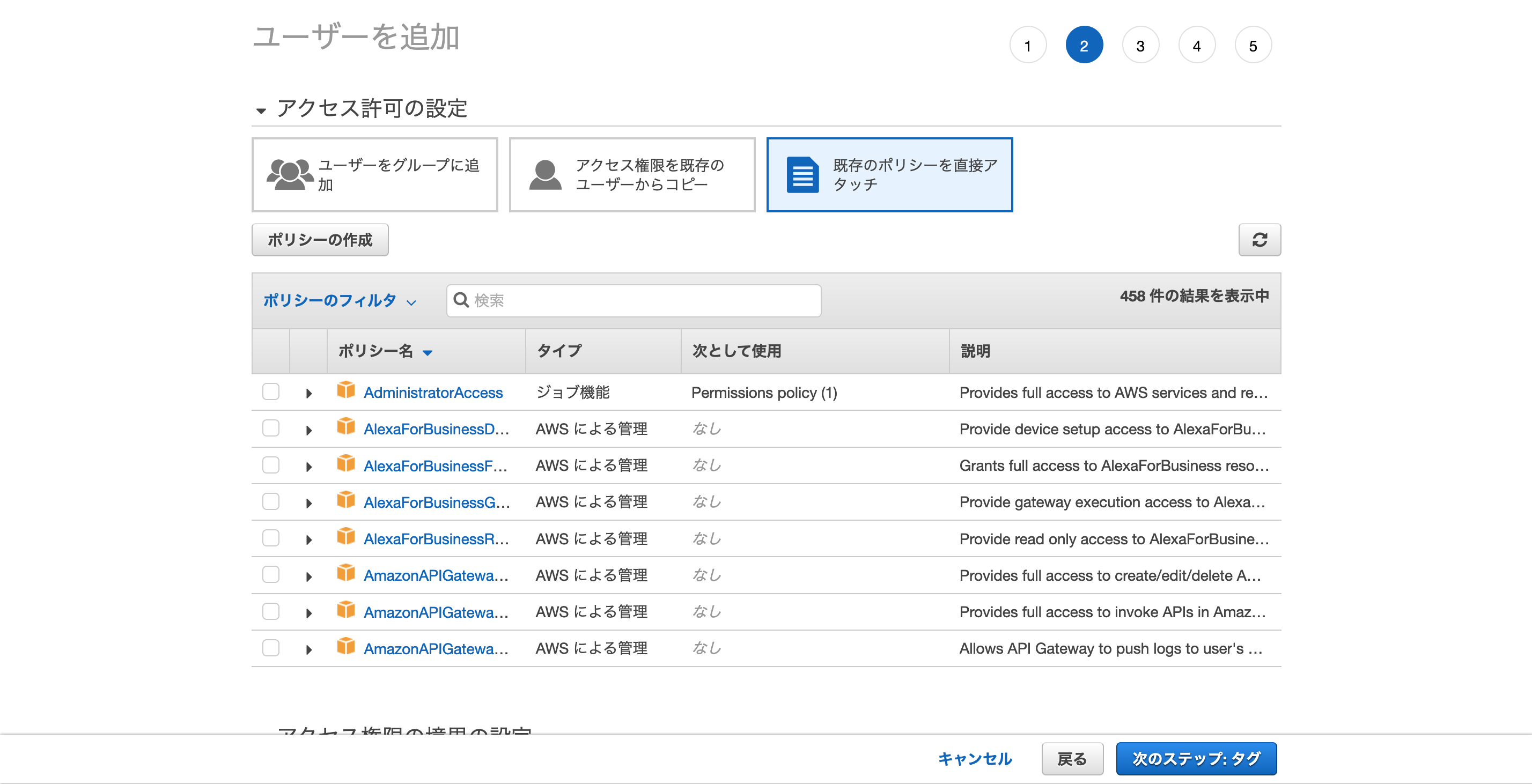The width and height of the screenshot is (1532, 784).
Task: Click the キャンセル link
Action: [x=974, y=758]
